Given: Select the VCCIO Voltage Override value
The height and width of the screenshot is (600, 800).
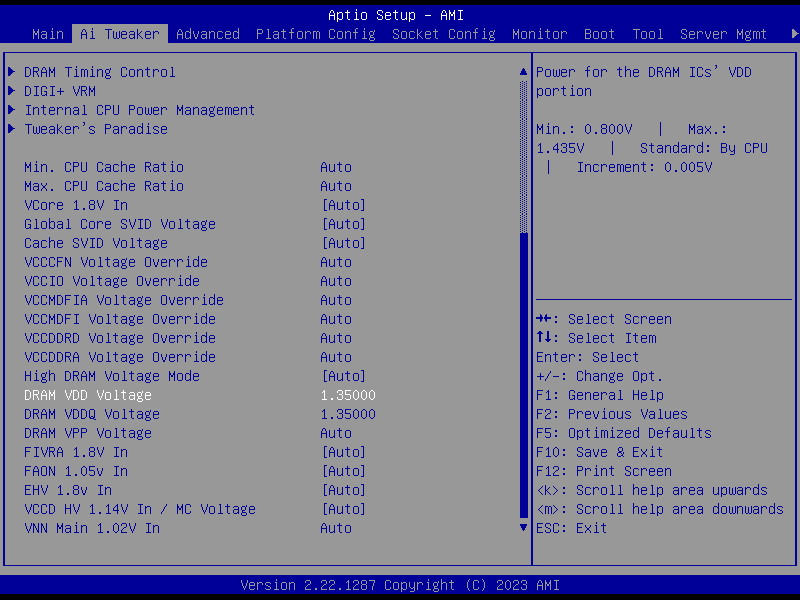Looking at the screenshot, I should click(336, 281).
